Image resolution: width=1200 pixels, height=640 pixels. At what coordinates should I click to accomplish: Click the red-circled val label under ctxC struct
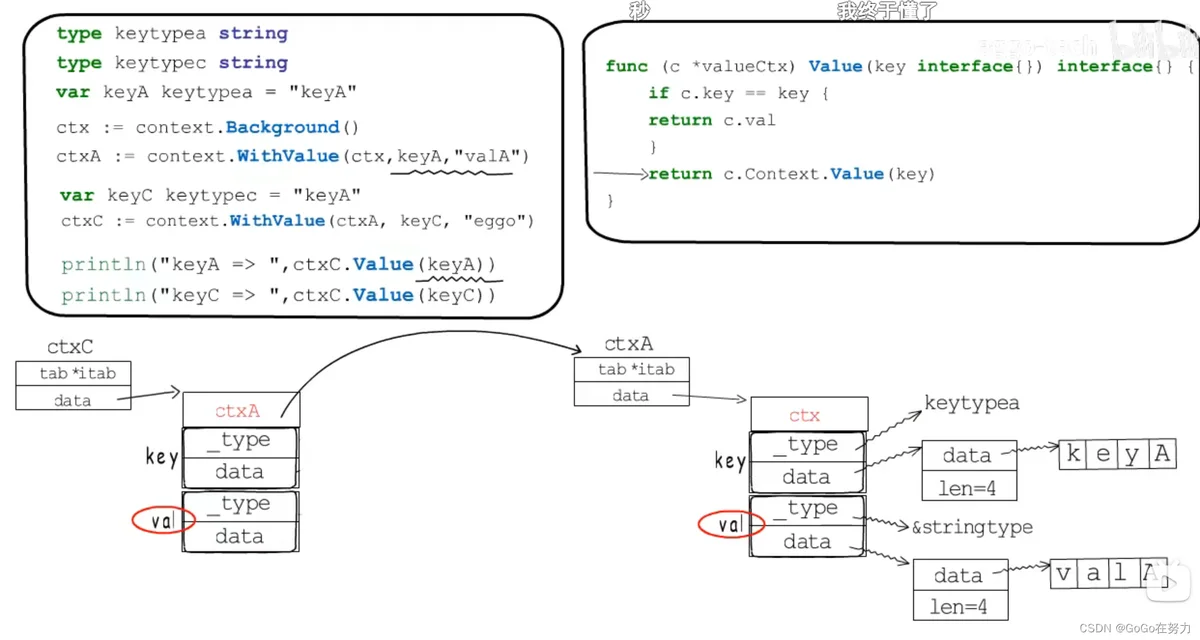pyautogui.click(x=162, y=520)
